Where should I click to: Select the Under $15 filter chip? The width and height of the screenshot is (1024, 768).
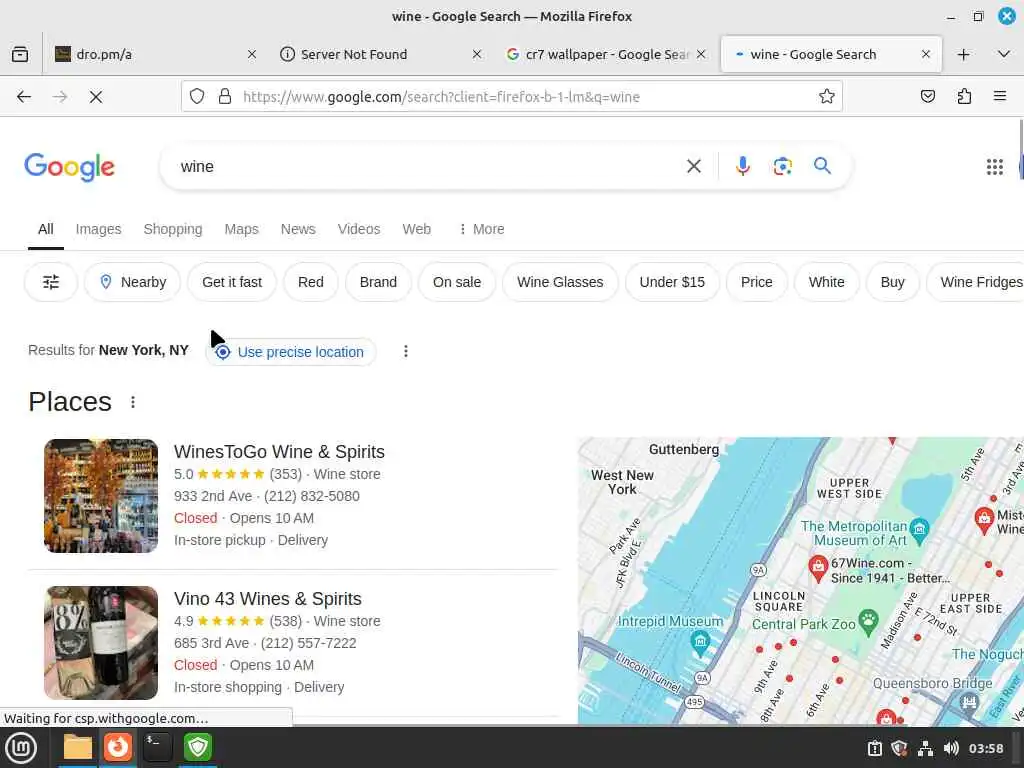[x=672, y=282]
